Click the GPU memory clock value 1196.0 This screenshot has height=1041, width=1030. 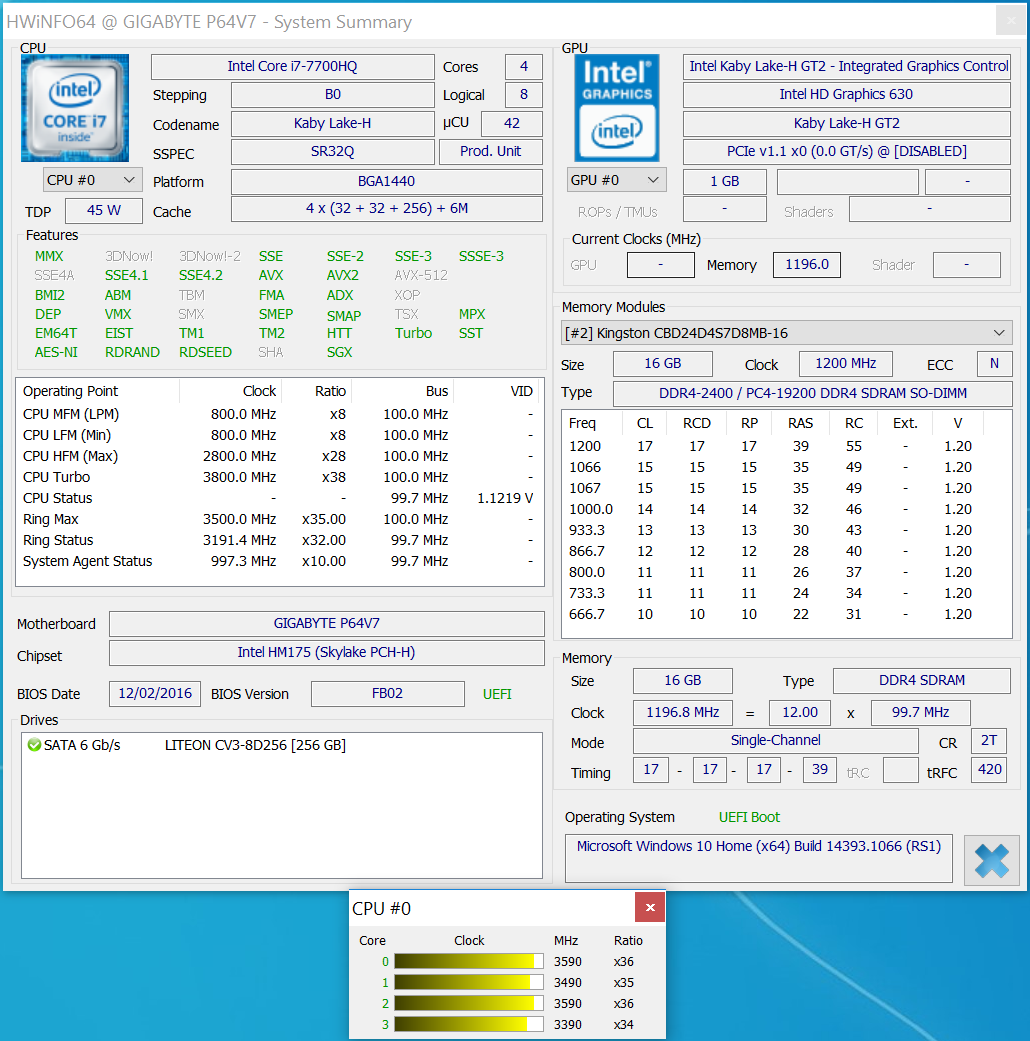[x=807, y=264]
